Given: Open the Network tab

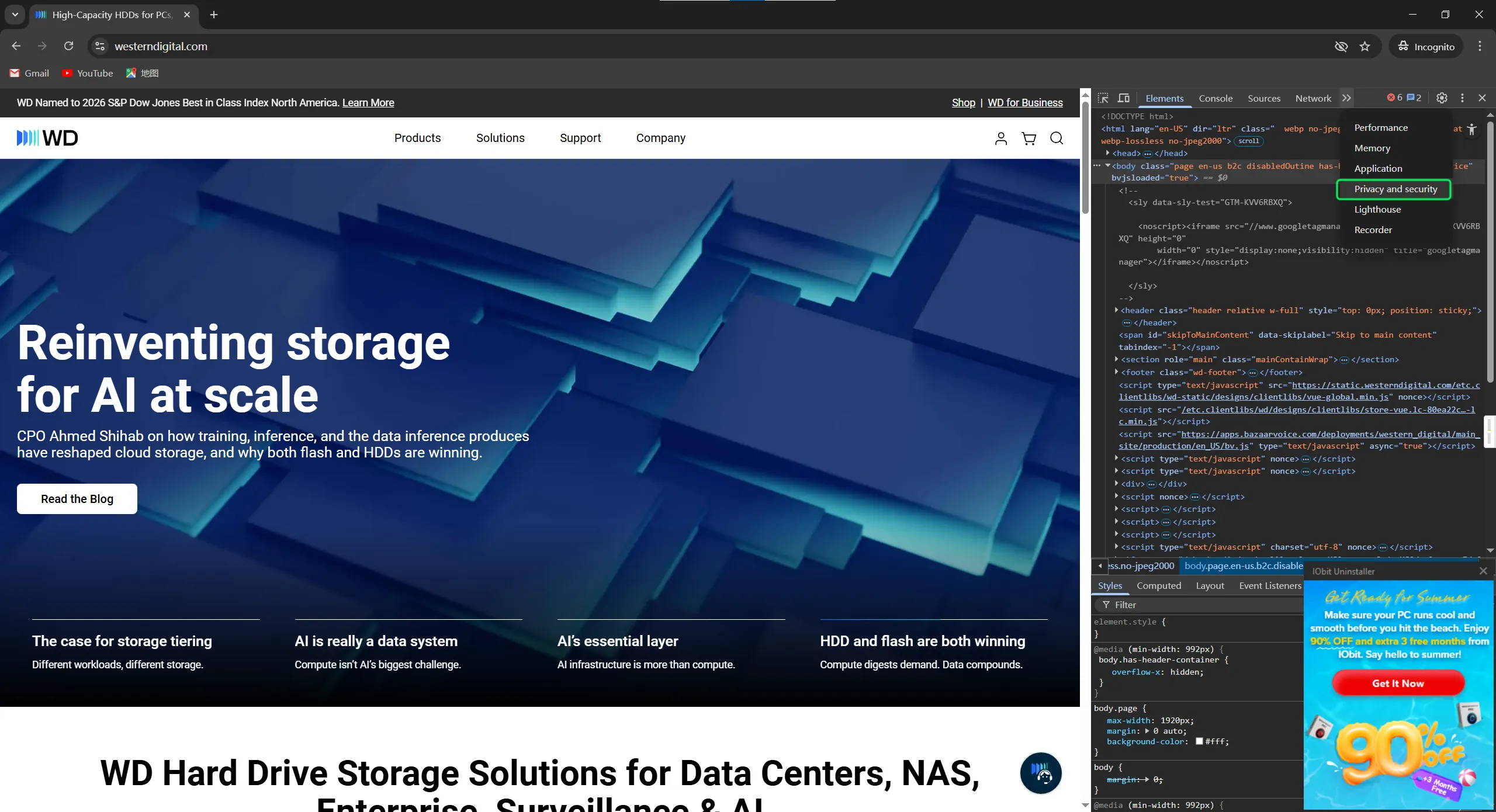Looking at the screenshot, I should point(1313,98).
